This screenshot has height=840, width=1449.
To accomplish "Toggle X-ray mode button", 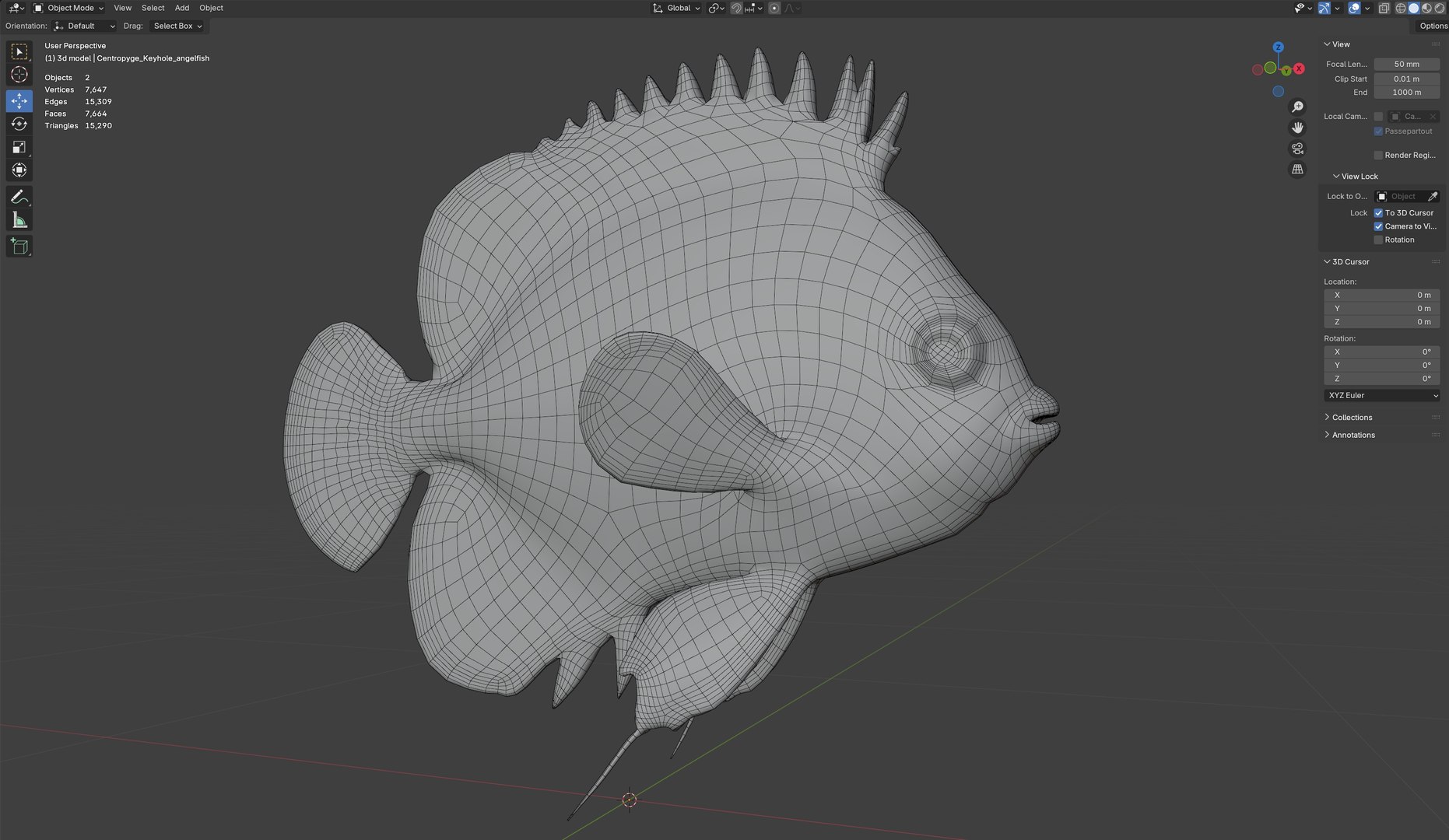I will point(1384,8).
